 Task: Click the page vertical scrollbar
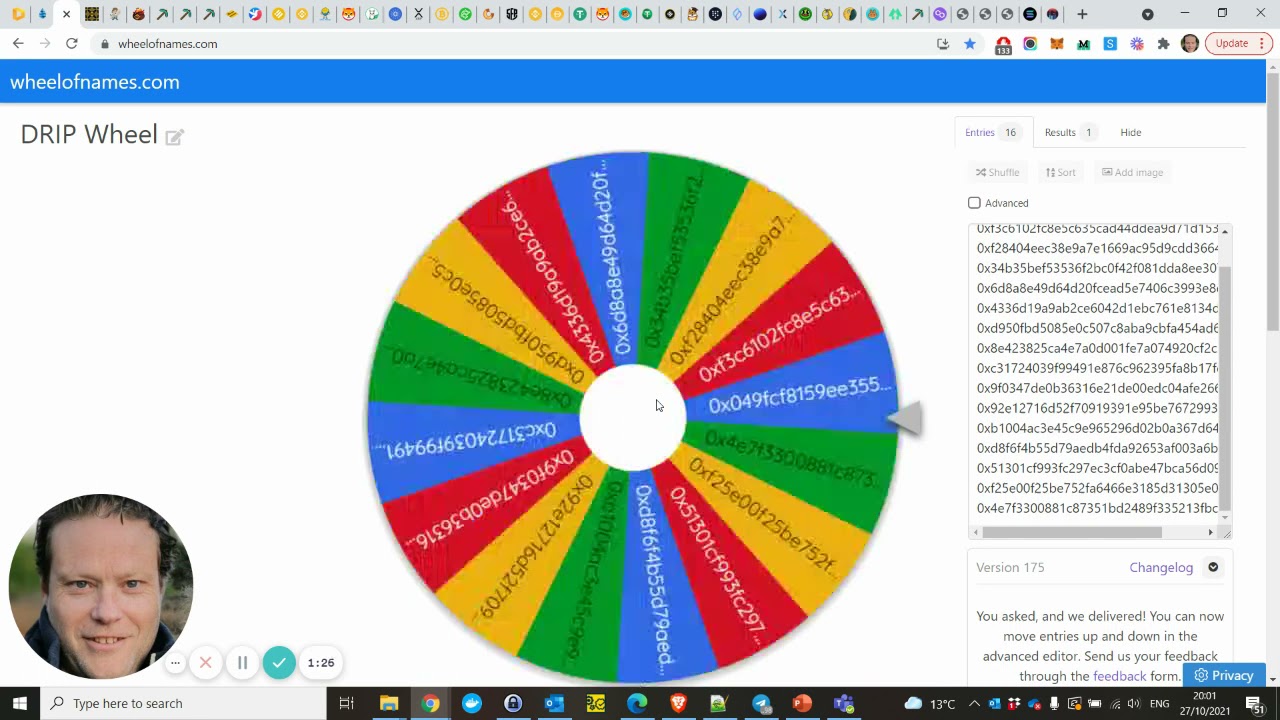[1273, 200]
